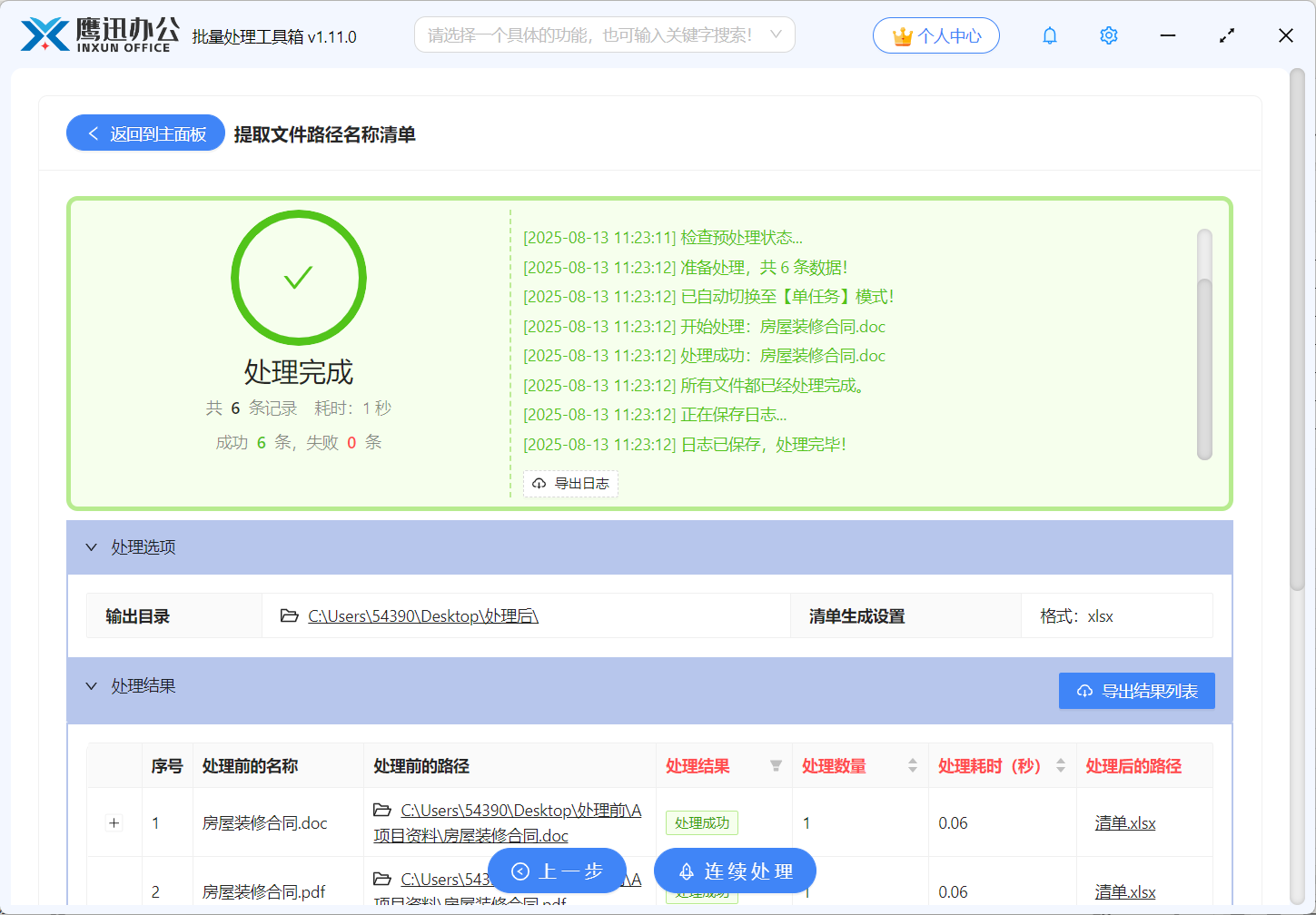This screenshot has height=915, width=1316.
Task: Open settings via the gear icon
Action: click(x=1108, y=36)
